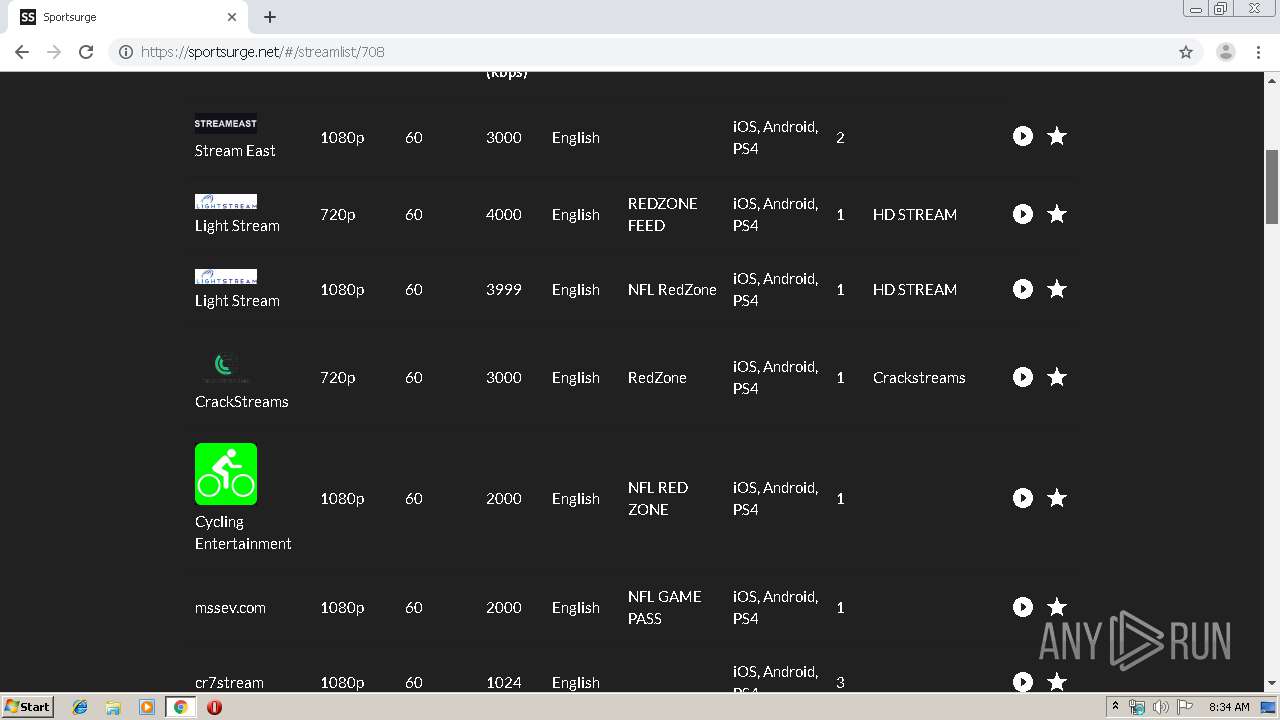Go back in browser
This screenshot has width=1280, height=720.
pyautogui.click(x=22, y=52)
